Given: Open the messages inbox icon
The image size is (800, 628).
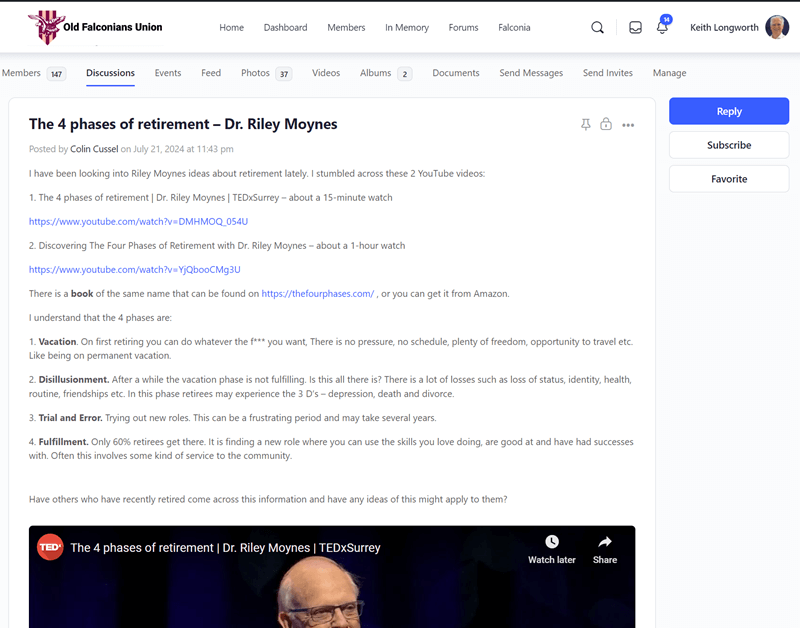Looking at the screenshot, I should [635, 28].
